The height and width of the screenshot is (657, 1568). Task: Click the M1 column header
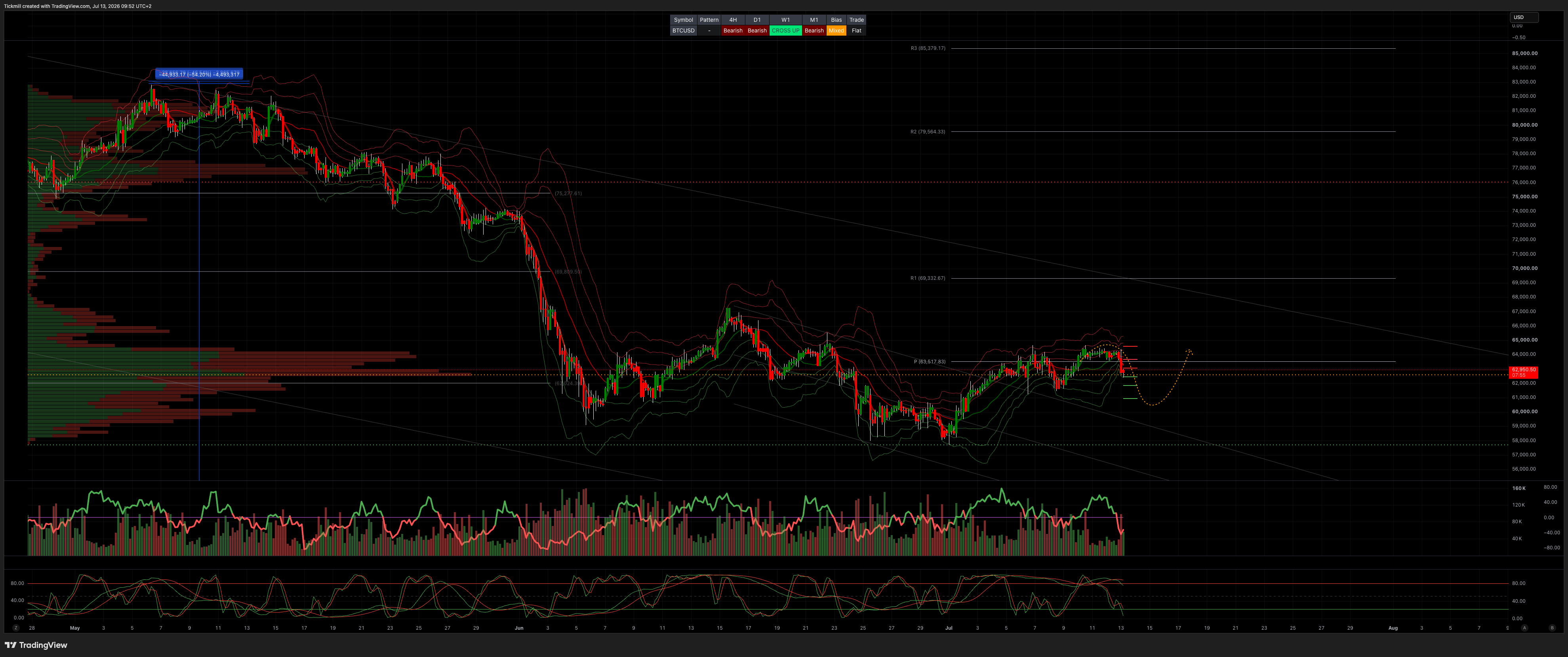pos(814,19)
